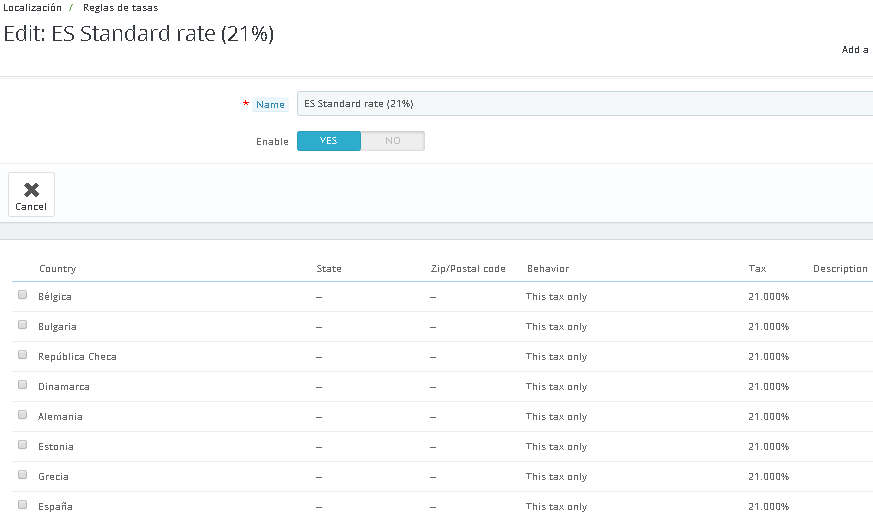Select the Bulgaria row checkbox
The width and height of the screenshot is (873, 519).
(23, 325)
